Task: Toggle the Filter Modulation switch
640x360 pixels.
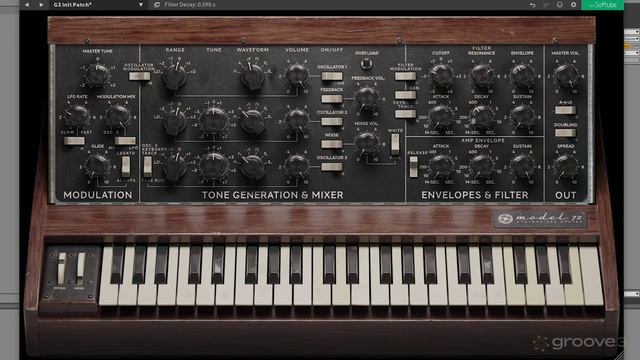Action: [x=405, y=76]
